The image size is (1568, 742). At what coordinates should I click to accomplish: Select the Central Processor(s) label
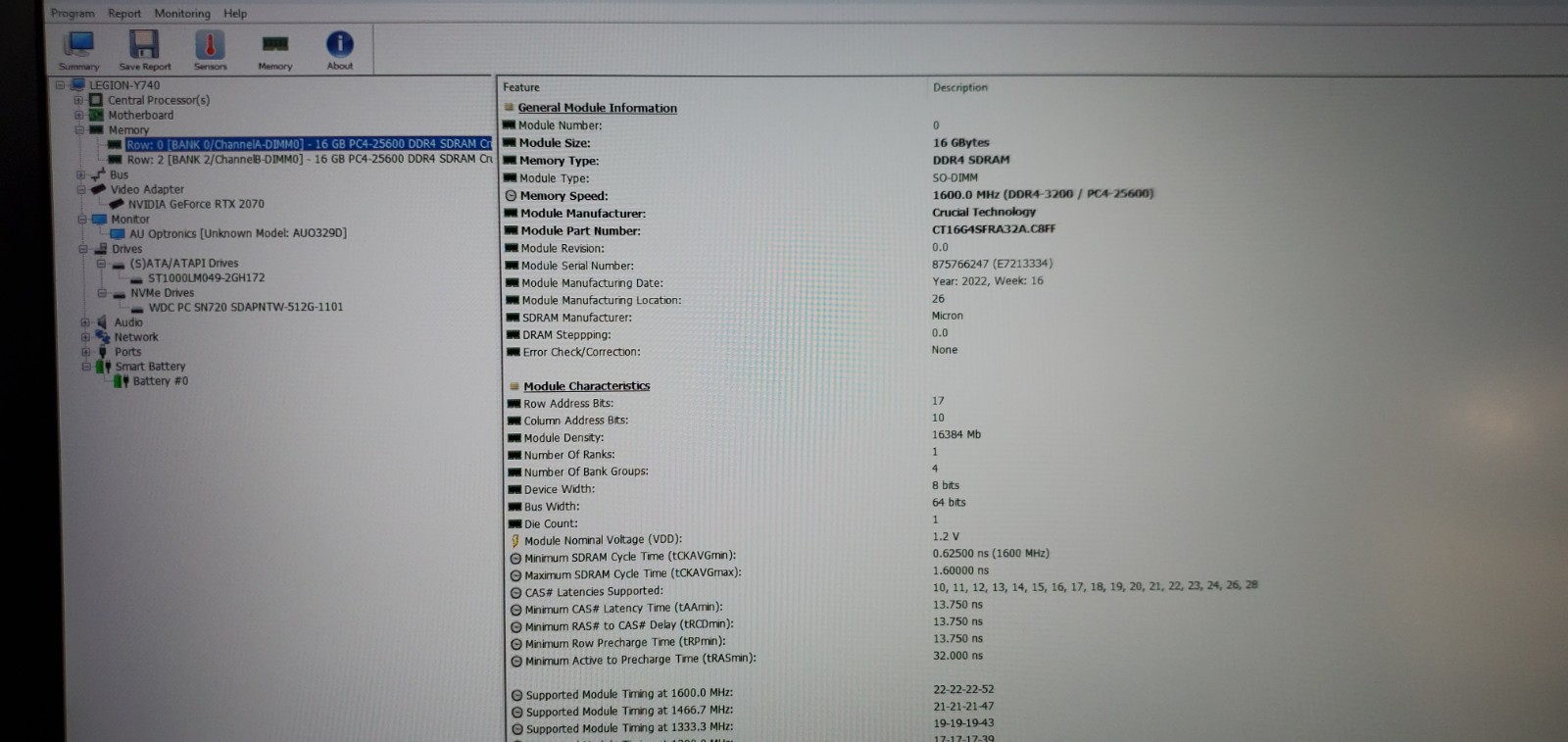pos(159,100)
